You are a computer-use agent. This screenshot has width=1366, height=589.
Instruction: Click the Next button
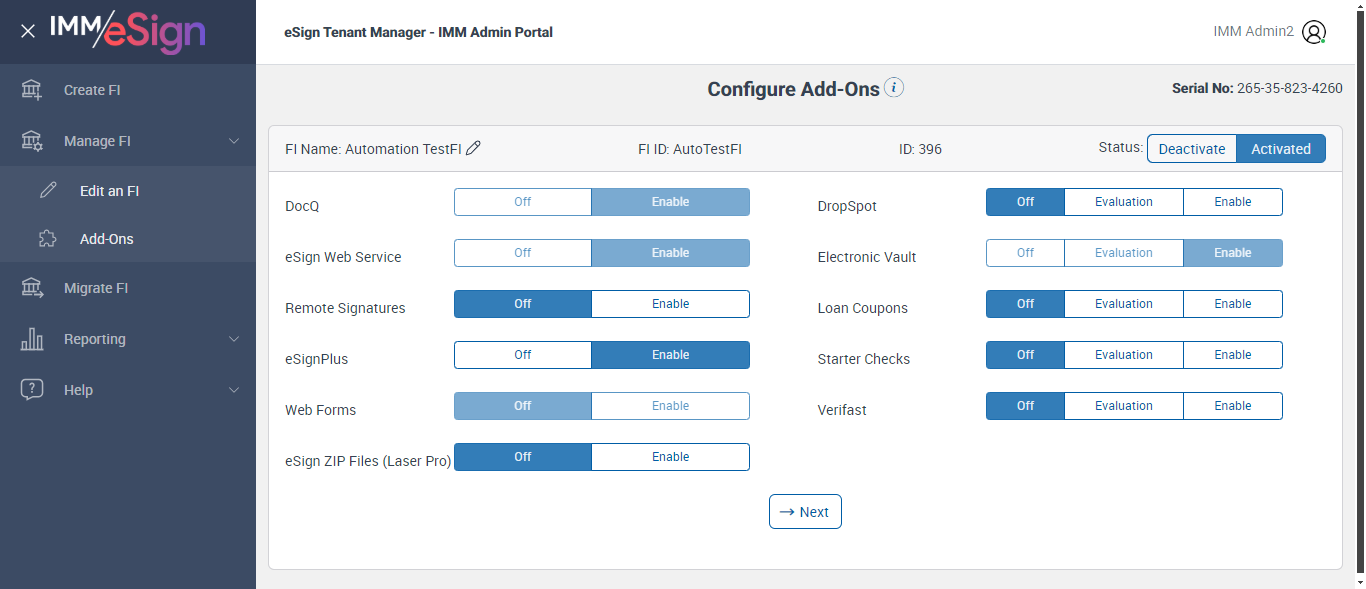805,512
